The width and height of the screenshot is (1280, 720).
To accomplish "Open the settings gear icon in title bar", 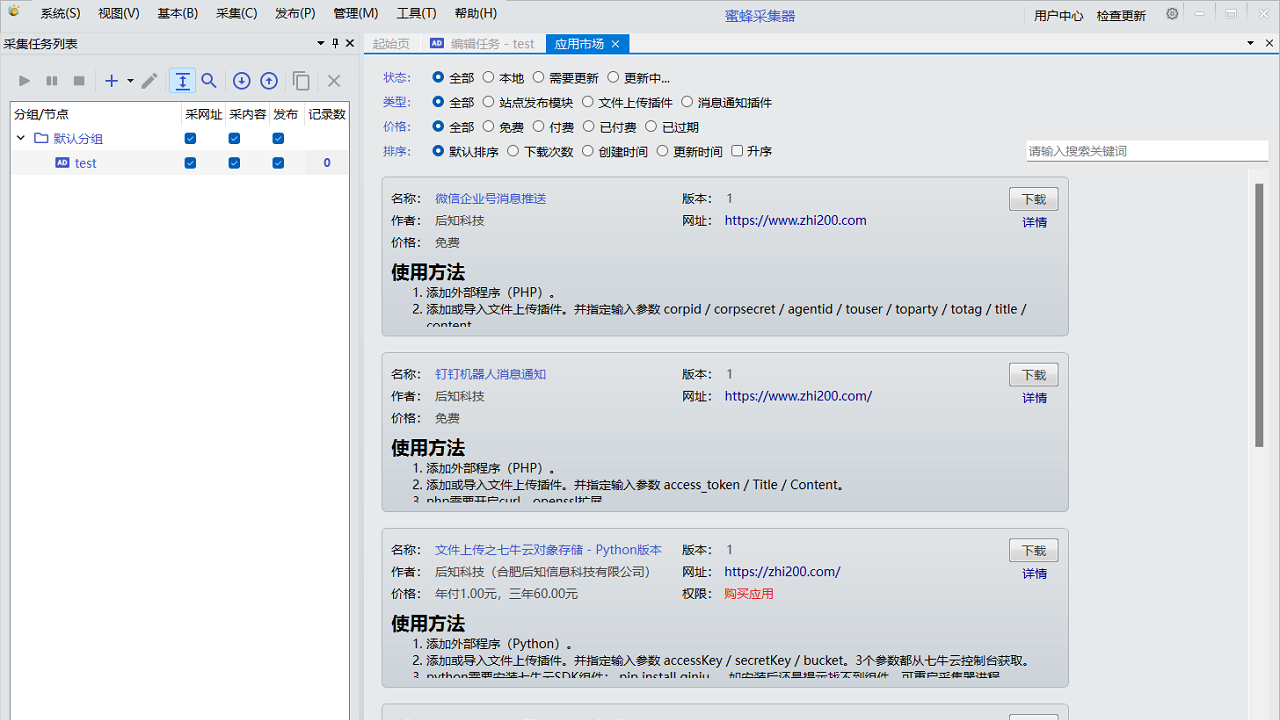I will click(1172, 14).
